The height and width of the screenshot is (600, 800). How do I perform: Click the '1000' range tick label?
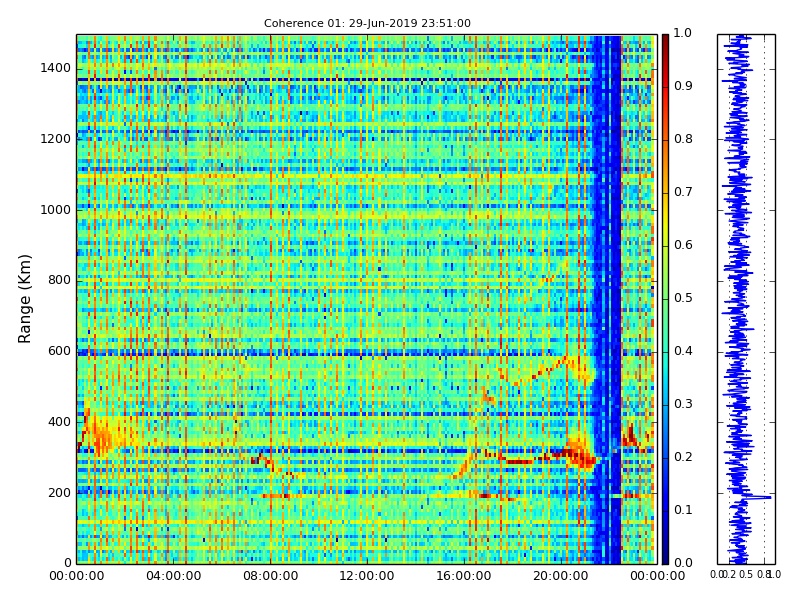click(x=55, y=210)
